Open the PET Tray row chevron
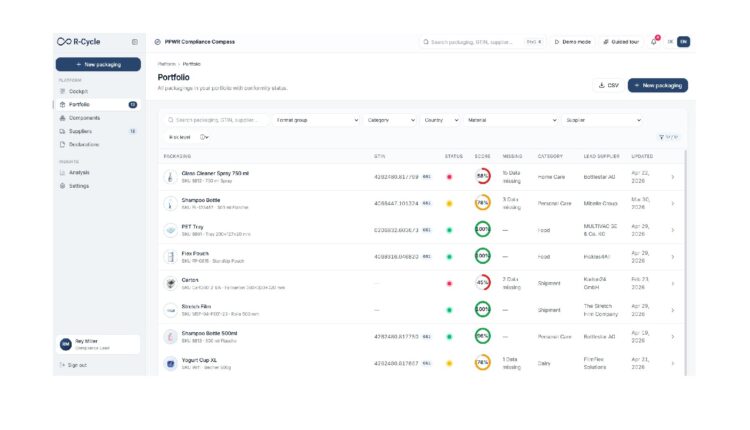This screenshot has height=430, width=750. pyautogui.click(x=673, y=230)
